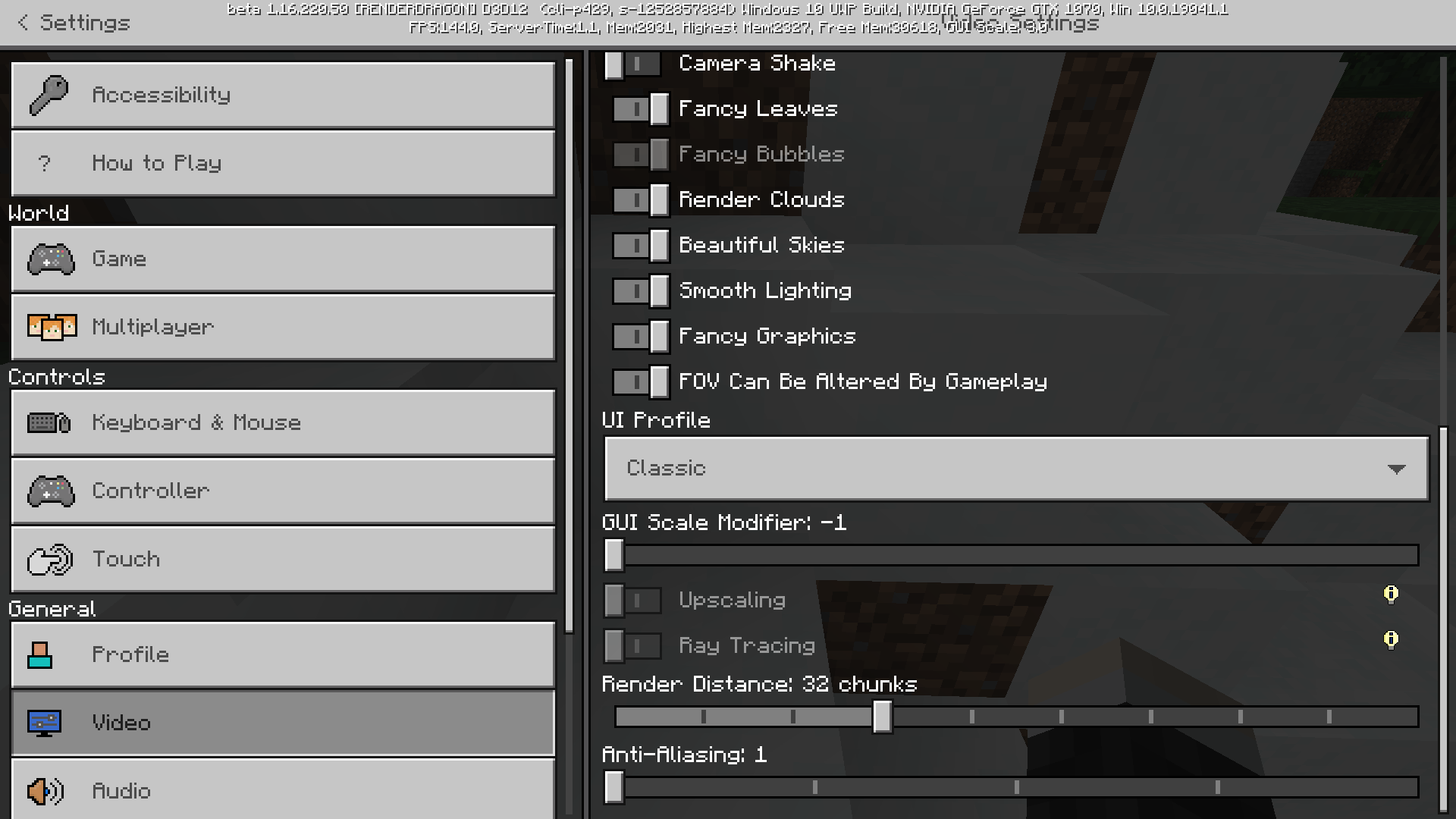Screen dimensions: 1456x819
Task: Click the UI Profile dropdown arrow
Action: [1396, 469]
